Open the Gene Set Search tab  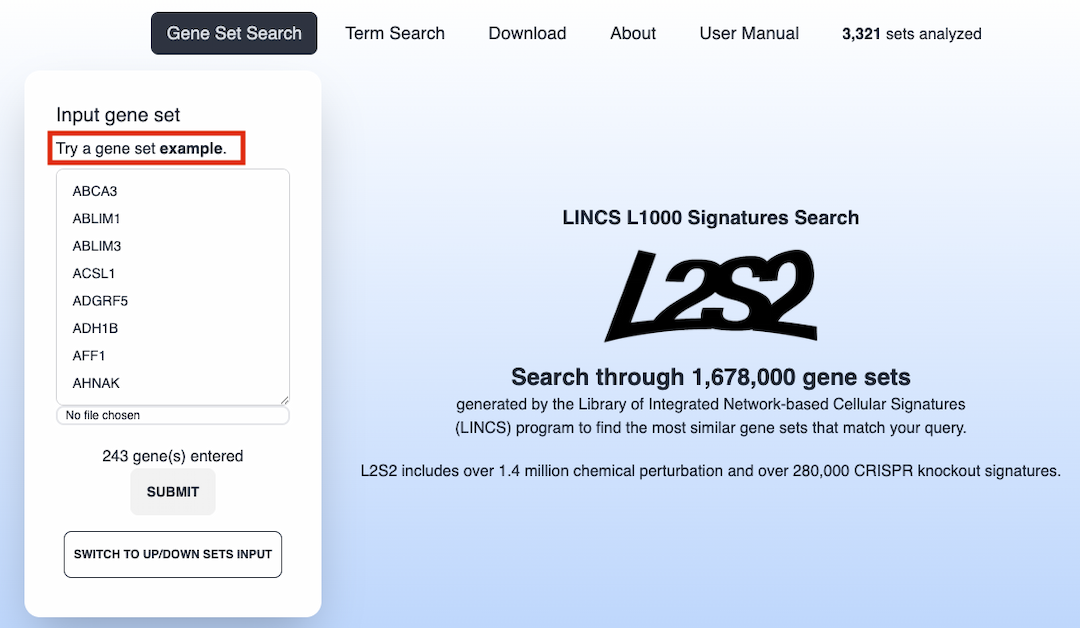click(x=234, y=33)
